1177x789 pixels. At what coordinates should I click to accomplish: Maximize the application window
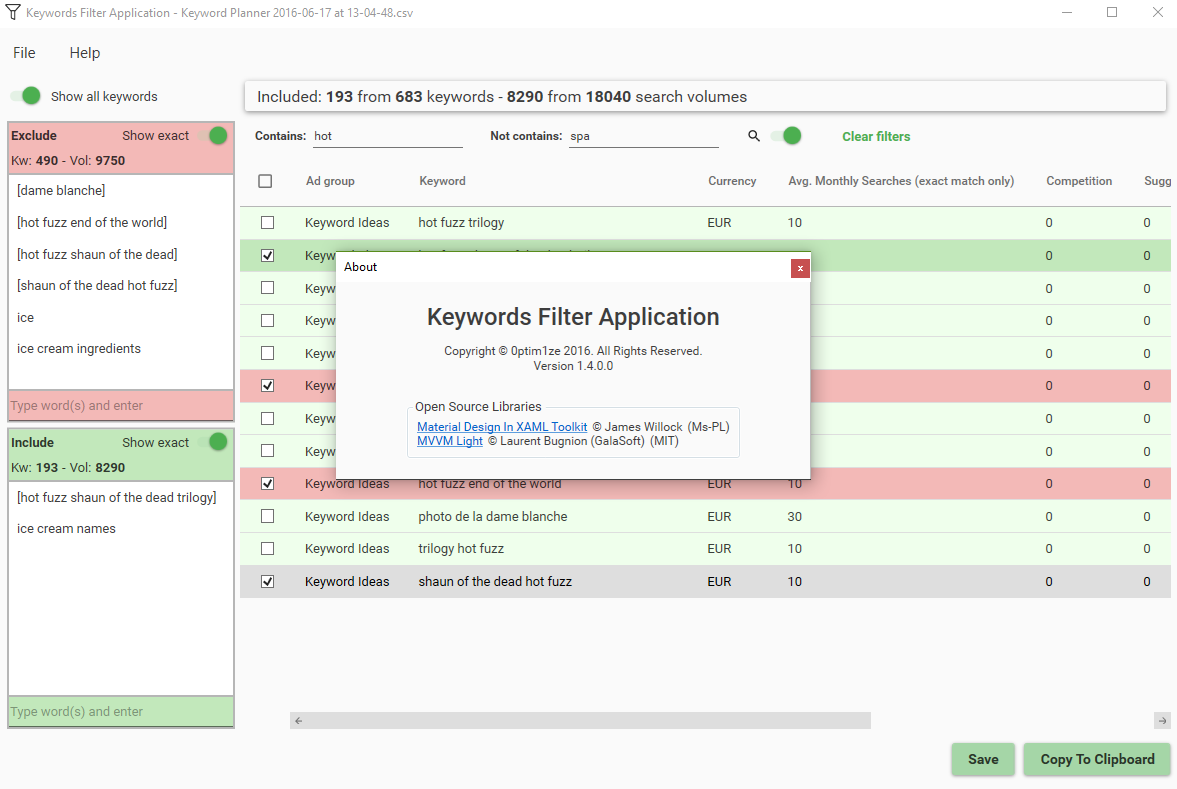point(1112,13)
